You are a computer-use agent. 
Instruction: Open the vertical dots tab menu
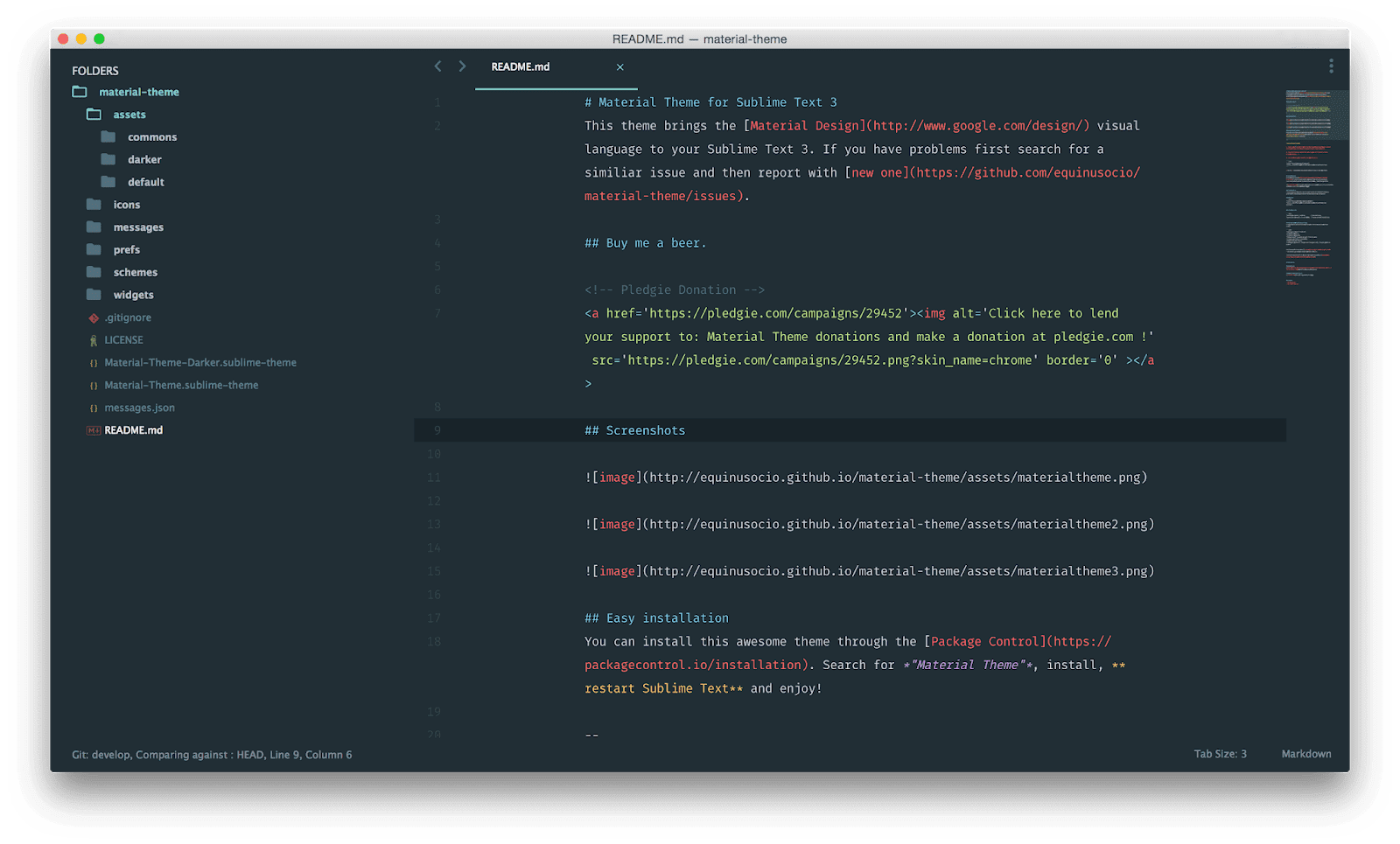click(1331, 66)
